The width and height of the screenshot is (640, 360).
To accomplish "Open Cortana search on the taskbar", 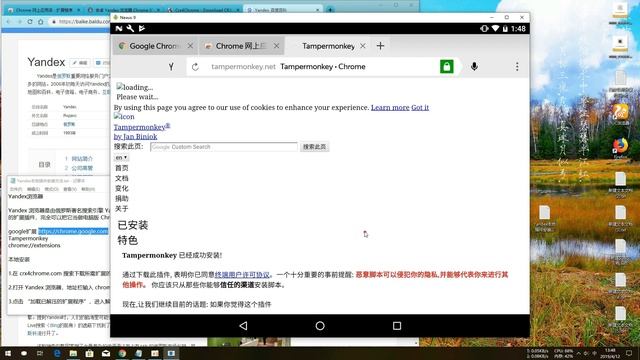I will (x=24, y=353).
